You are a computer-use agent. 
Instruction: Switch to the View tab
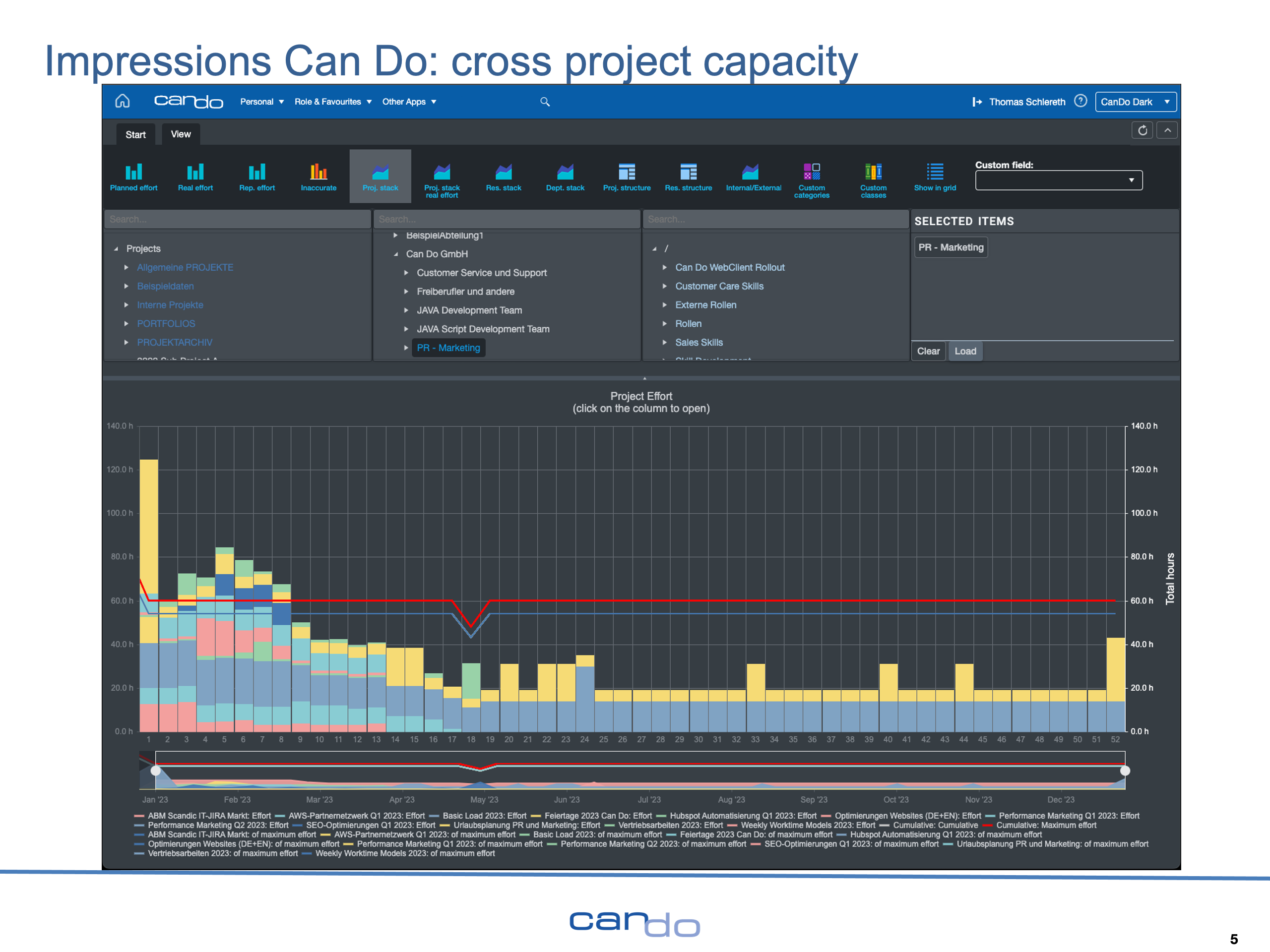point(181,134)
